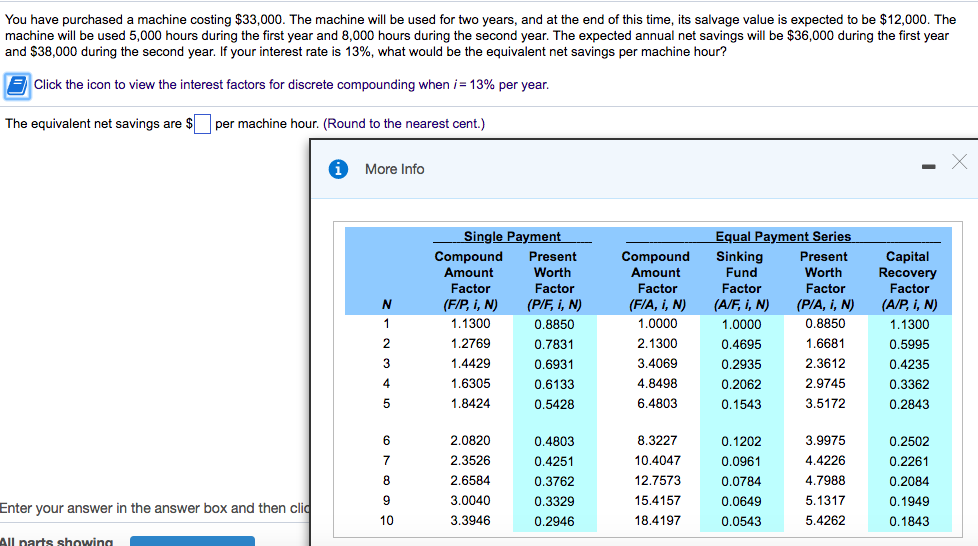Image resolution: width=978 pixels, height=546 pixels.
Task: Click value 0.6133 in row 4
Action: tap(554, 384)
